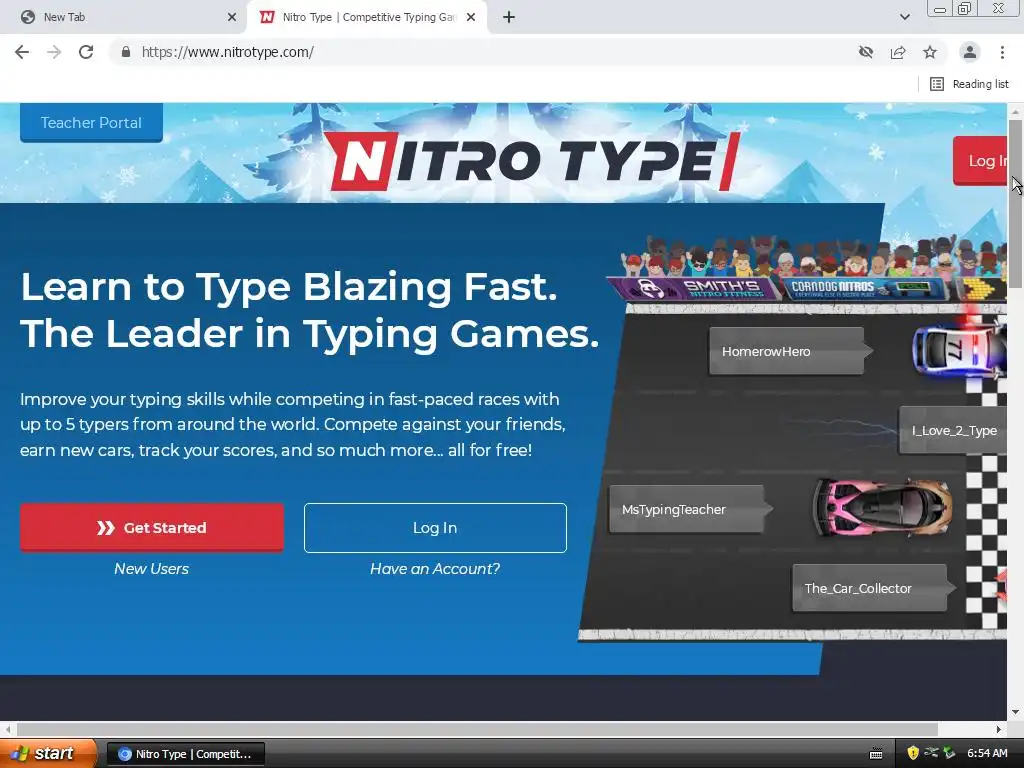Viewport: 1024px width, 768px height.
Task: Switch to the New Tab tab
Action: 123,17
